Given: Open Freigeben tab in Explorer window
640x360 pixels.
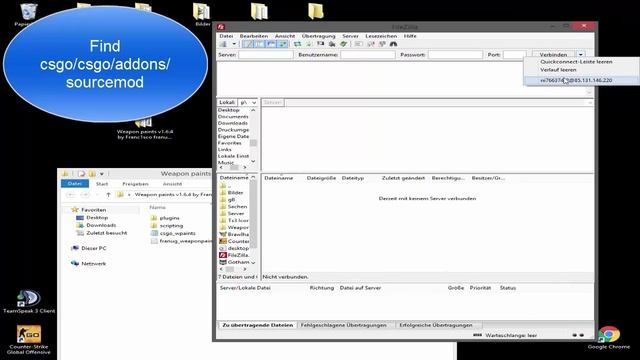Looking at the screenshot, I should tap(135, 184).
